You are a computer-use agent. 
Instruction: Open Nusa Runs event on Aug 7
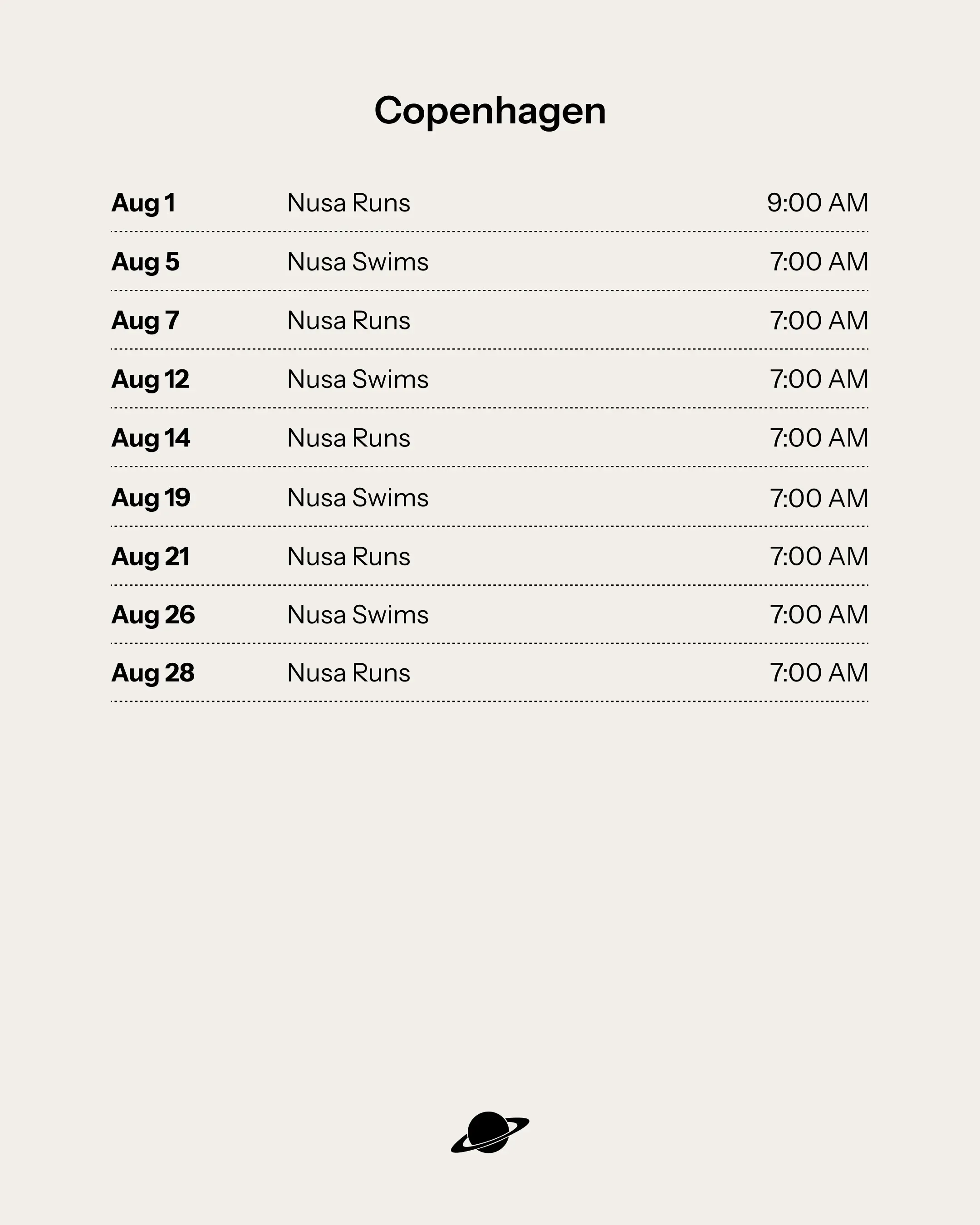pyautogui.click(x=348, y=320)
